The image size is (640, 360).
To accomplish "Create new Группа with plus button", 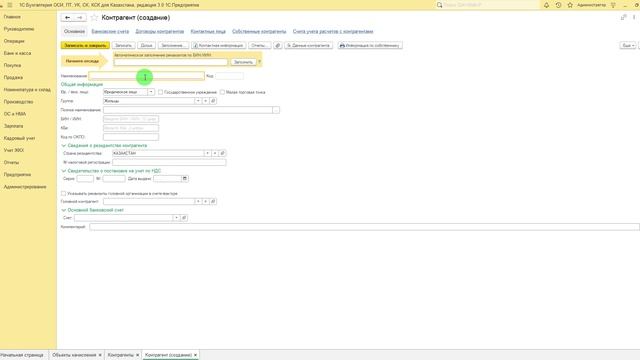I will tap(206, 101).
